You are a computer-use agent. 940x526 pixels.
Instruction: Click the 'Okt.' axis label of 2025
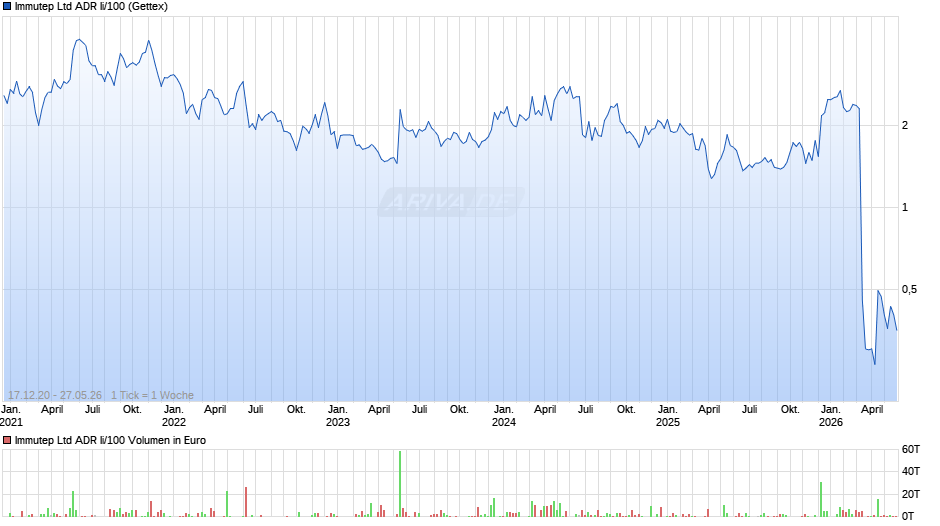point(790,410)
